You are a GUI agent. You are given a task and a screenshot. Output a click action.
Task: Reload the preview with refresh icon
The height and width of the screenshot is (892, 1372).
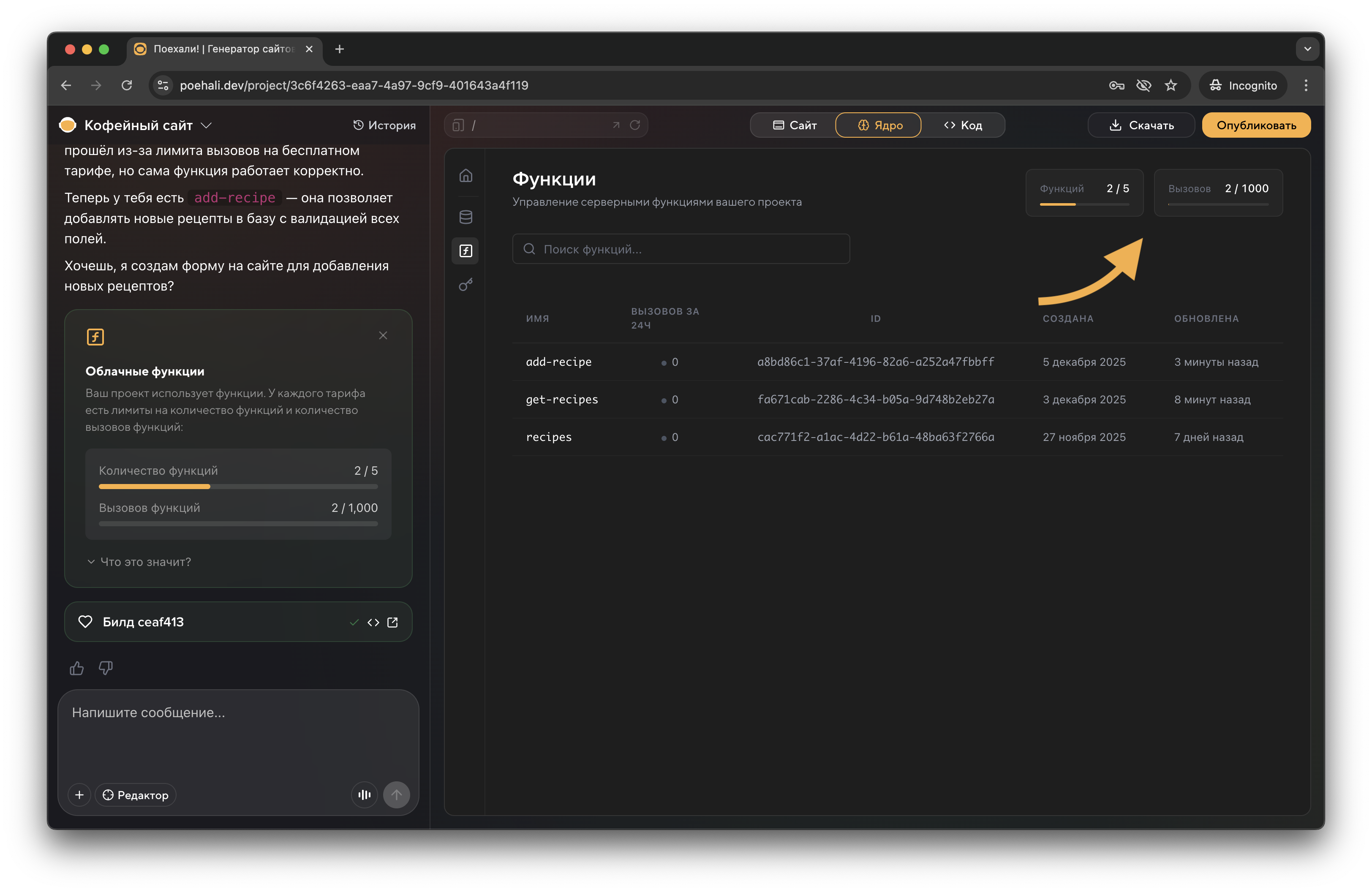click(635, 125)
